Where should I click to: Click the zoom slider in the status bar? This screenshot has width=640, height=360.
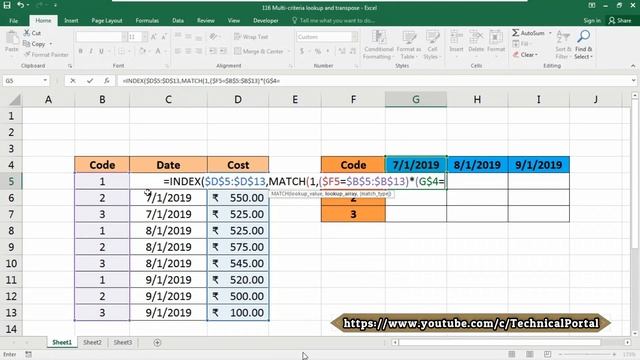(587, 354)
